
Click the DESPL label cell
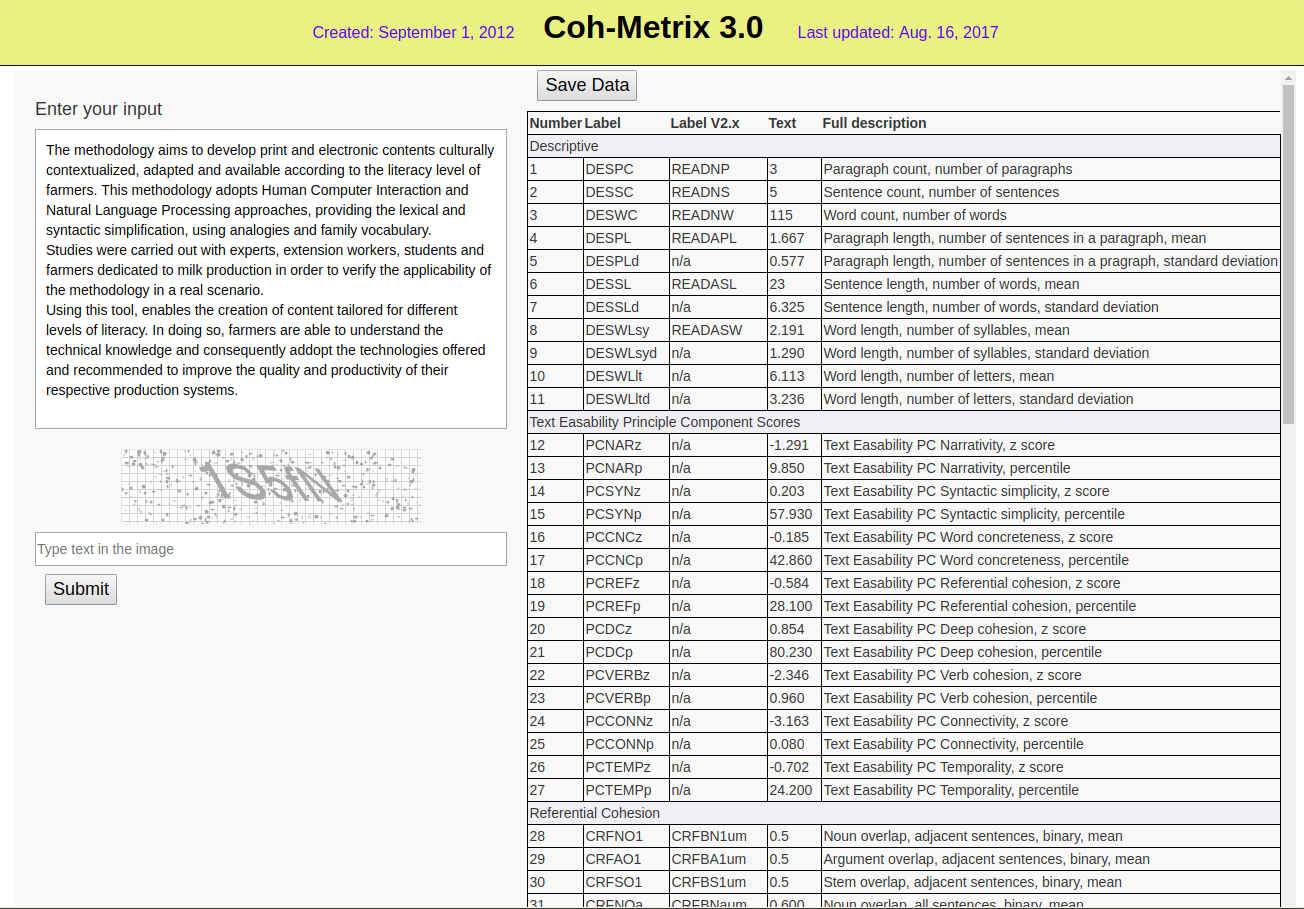pyautogui.click(x=626, y=238)
